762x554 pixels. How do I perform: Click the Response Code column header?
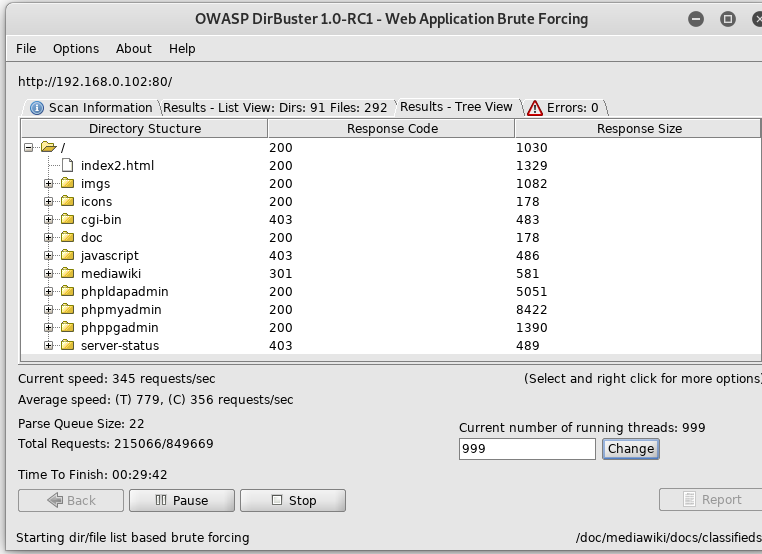(x=391, y=128)
